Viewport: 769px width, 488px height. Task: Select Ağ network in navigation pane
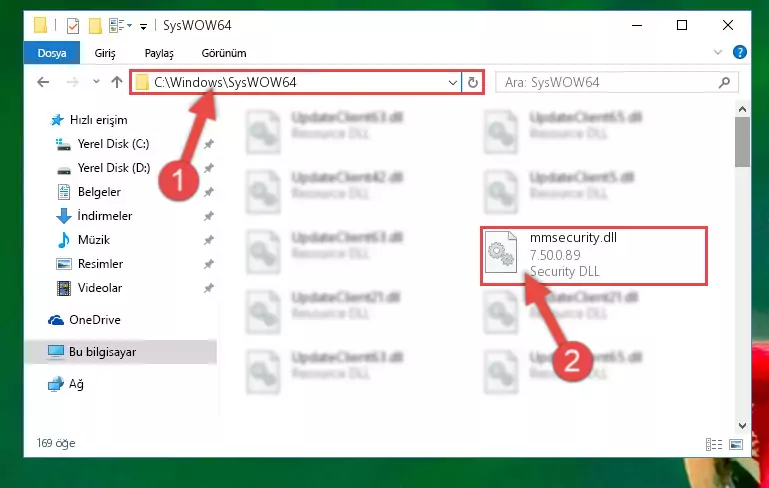tap(66, 384)
